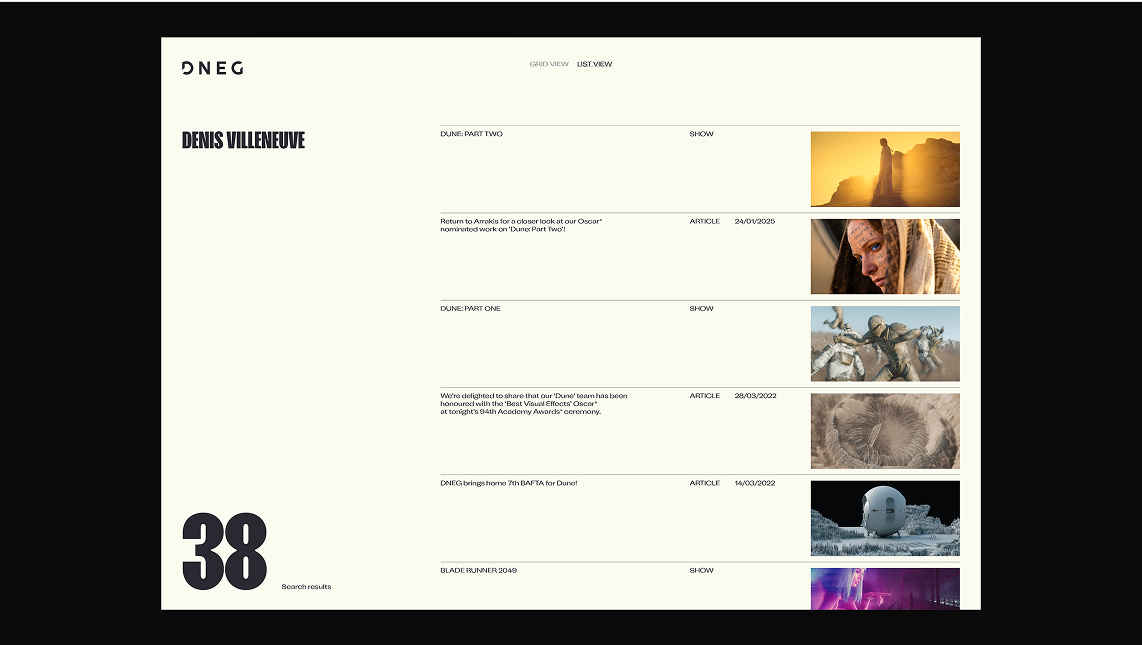Screen dimensions: 1142x645
Task: Open the DUNE: PART ONE show
Action: [x=470, y=309]
